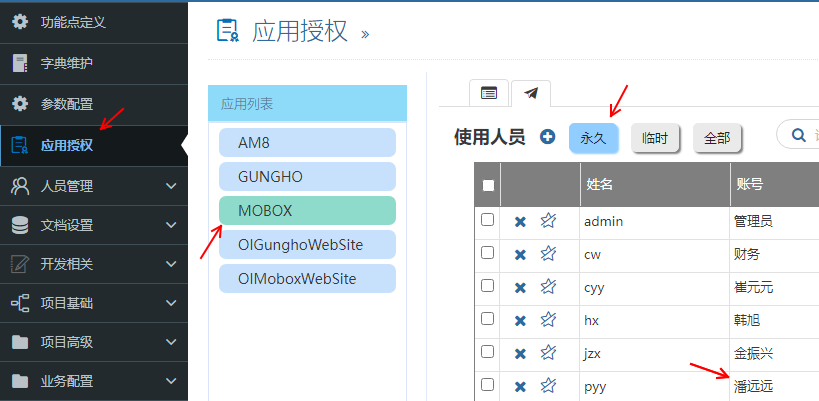Select OIMoboxWebSite in the application list
819x401 pixels.
click(x=307, y=278)
